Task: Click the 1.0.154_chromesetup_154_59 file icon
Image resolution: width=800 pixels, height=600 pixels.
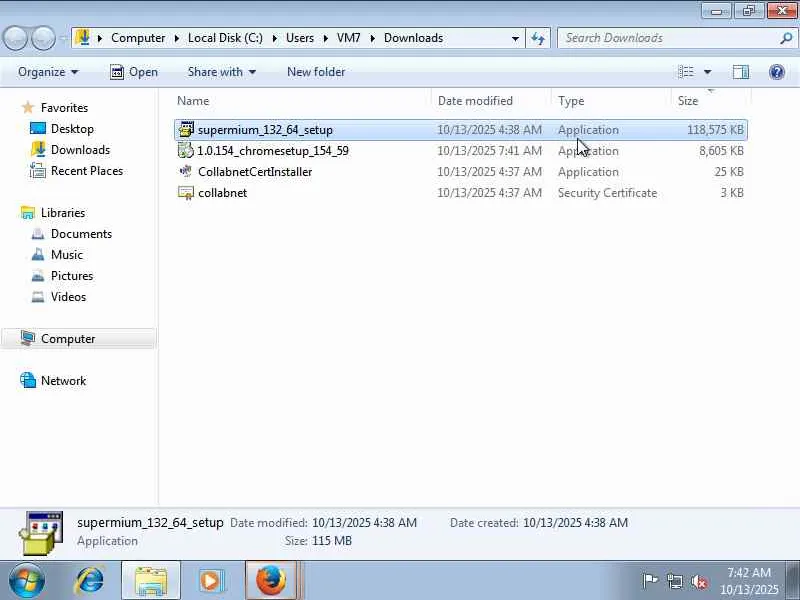Action: (x=186, y=151)
